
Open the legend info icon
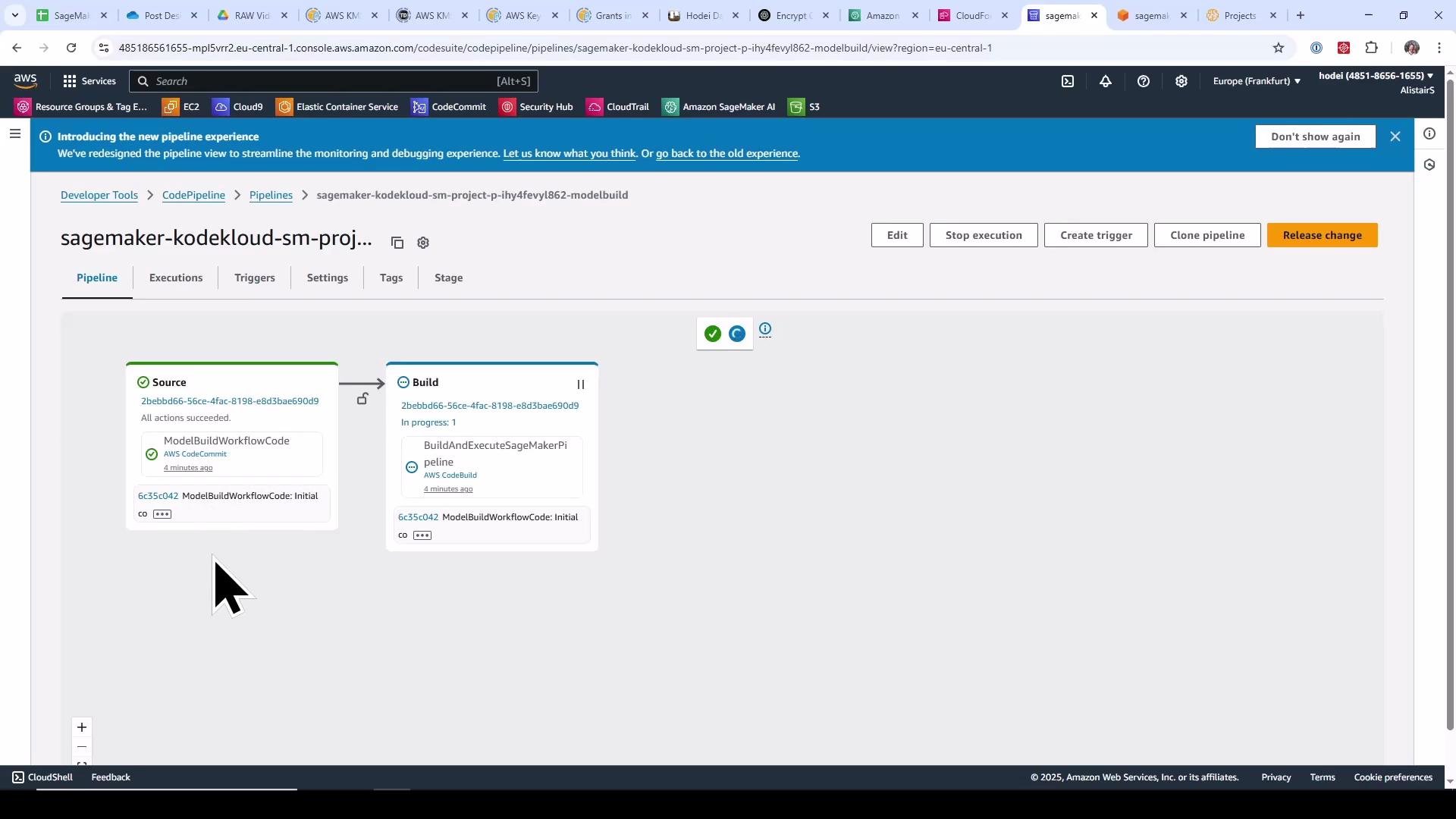click(x=765, y=329)
